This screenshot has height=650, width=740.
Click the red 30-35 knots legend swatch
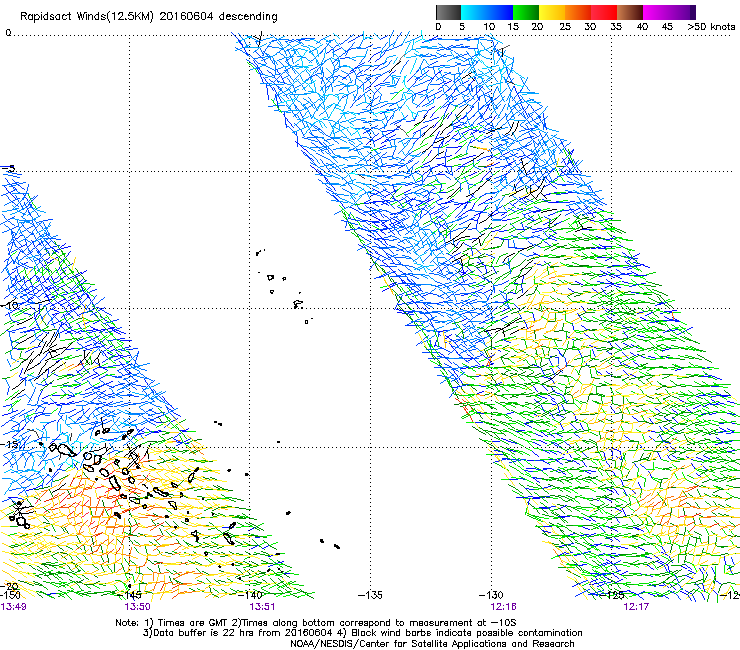point(604,12)
